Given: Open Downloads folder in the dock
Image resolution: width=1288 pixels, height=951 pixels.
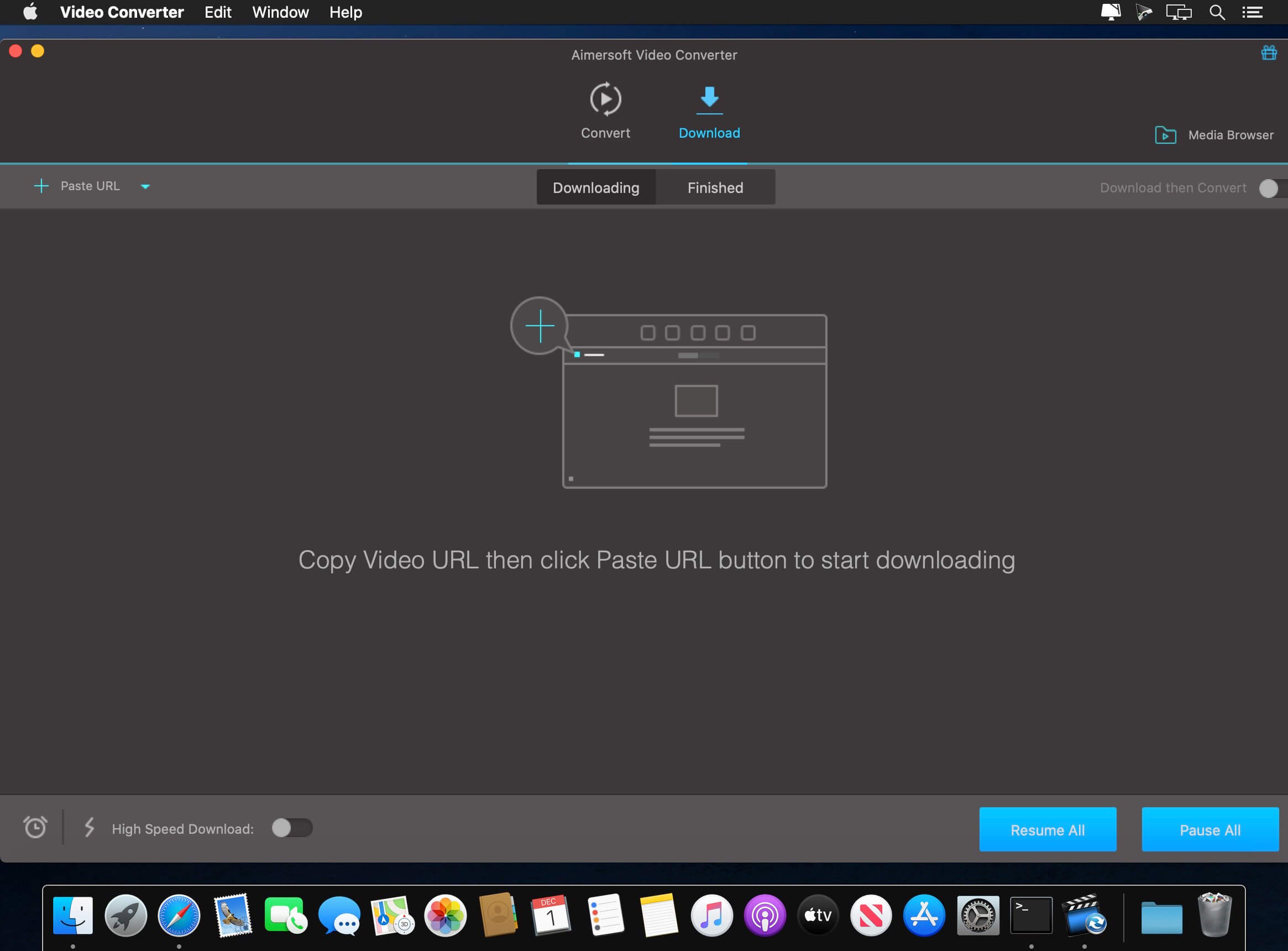Looking at the screenshot, I should [1161, 917].
